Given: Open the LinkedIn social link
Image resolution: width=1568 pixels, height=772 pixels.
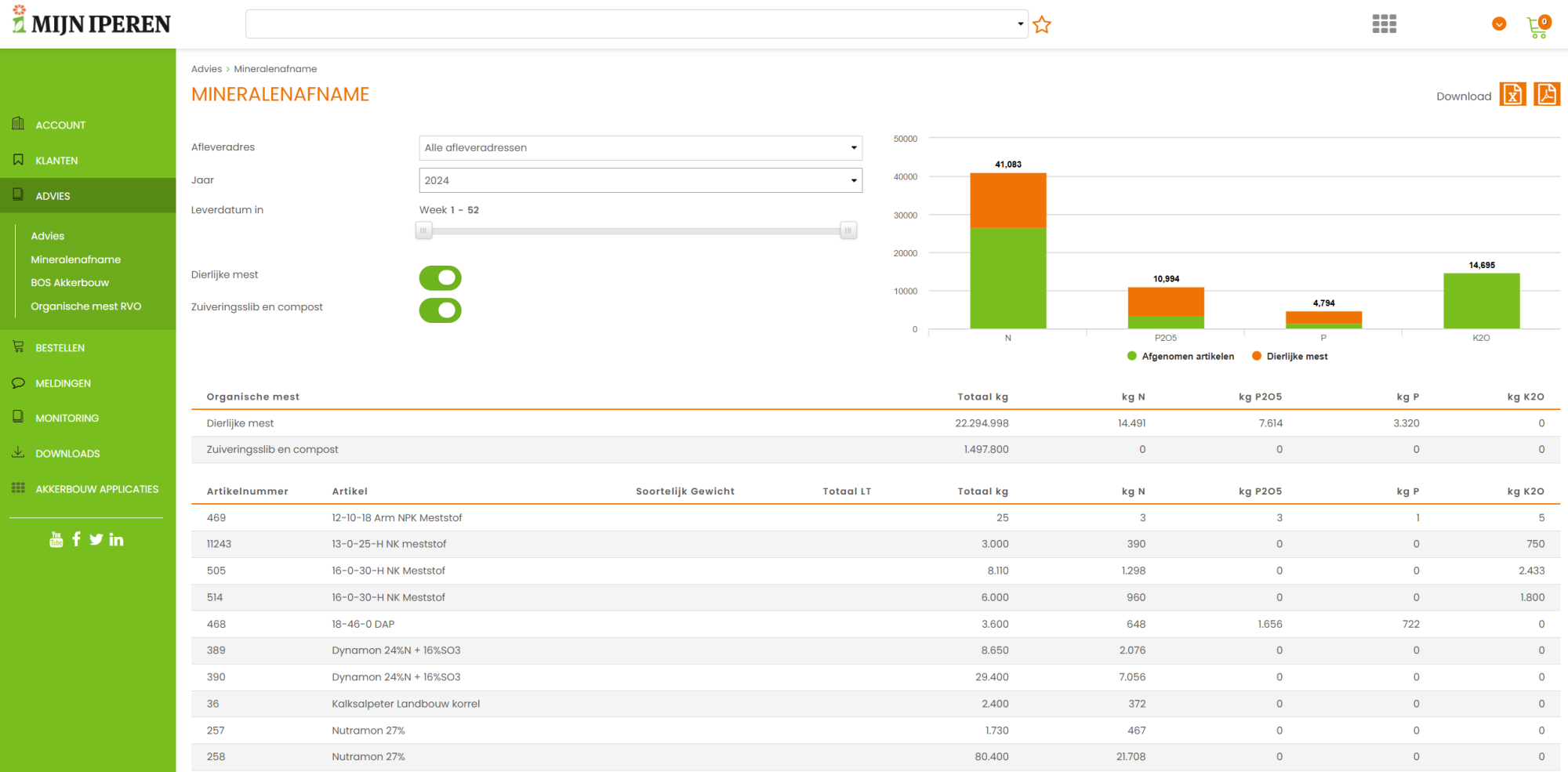Looking at the screenshot, I should [116, 539].
